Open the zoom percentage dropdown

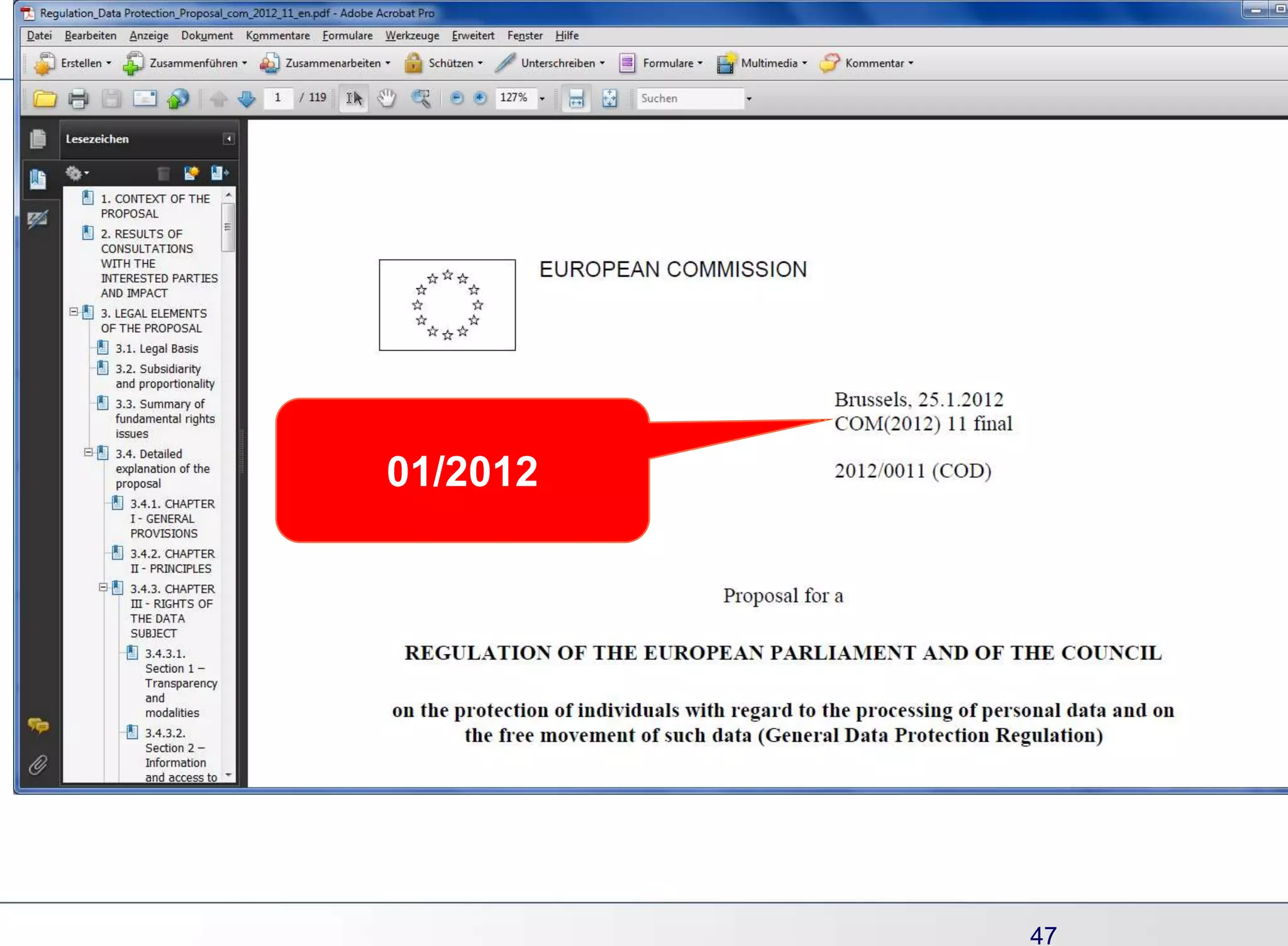[x=542, y=99]
